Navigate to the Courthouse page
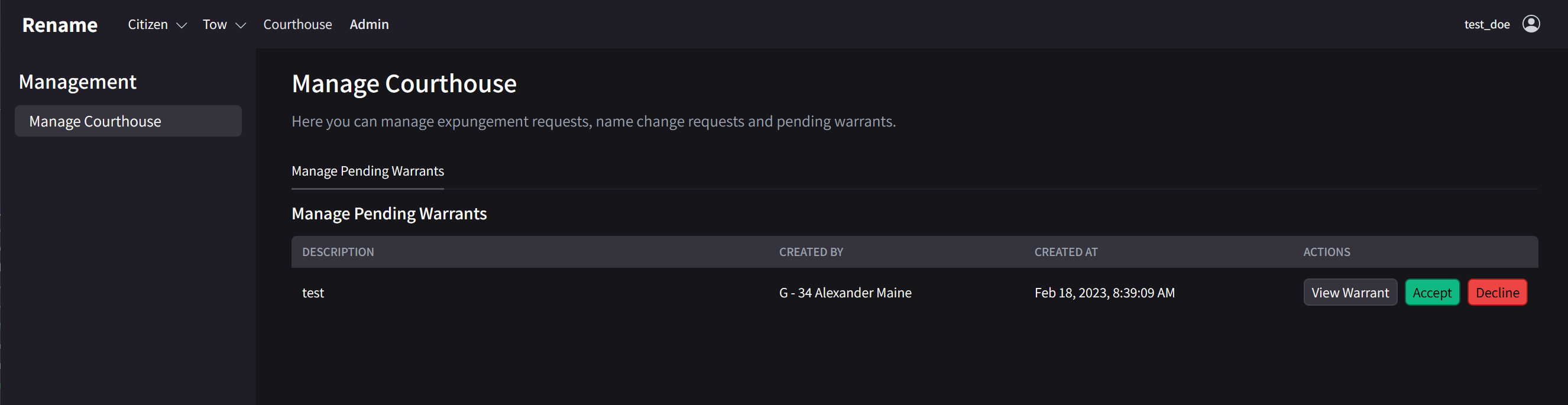Image resolution: width=1568 pixels, height=405 pixels. click(297, 24)
